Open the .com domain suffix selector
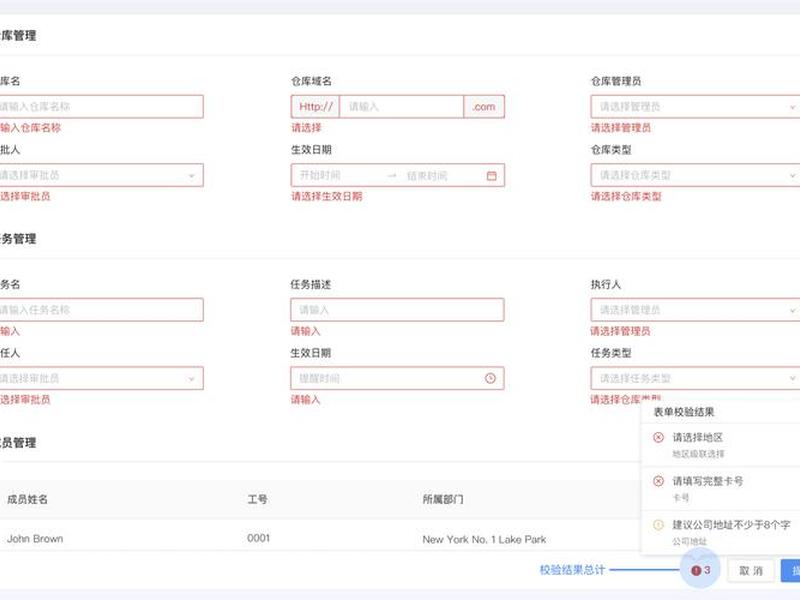Viewport: 800px width, 600px height. [x=484, y=107]
